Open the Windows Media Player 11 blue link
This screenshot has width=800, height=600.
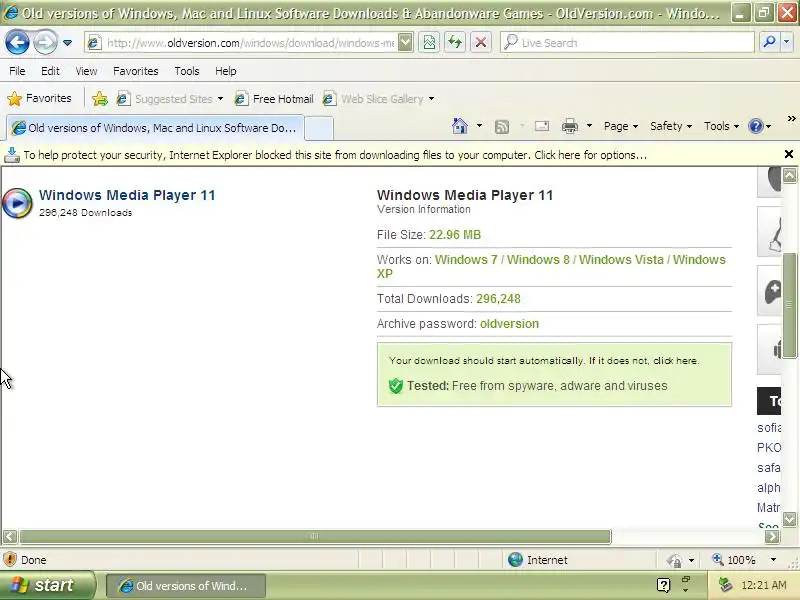127,195
